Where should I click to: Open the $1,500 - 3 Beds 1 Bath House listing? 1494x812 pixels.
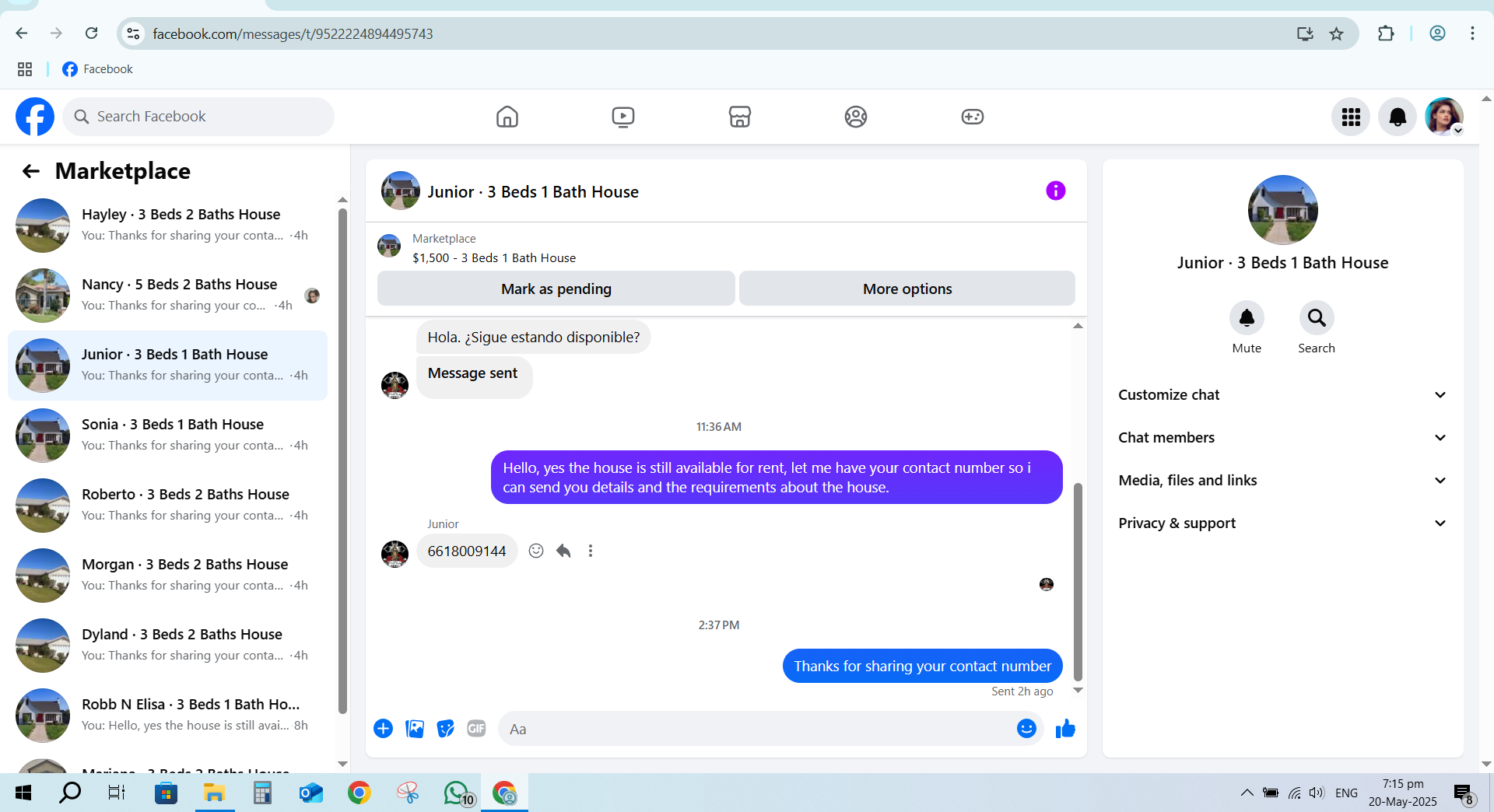[494, 258]
